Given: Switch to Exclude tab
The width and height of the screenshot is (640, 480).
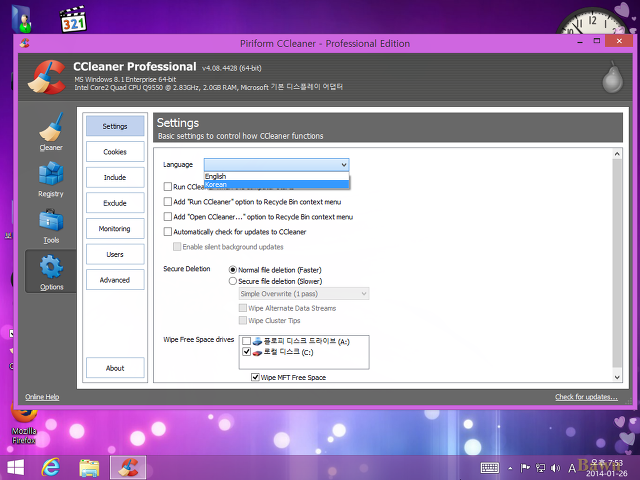Looking at the screenshot, I should point(115,203).
